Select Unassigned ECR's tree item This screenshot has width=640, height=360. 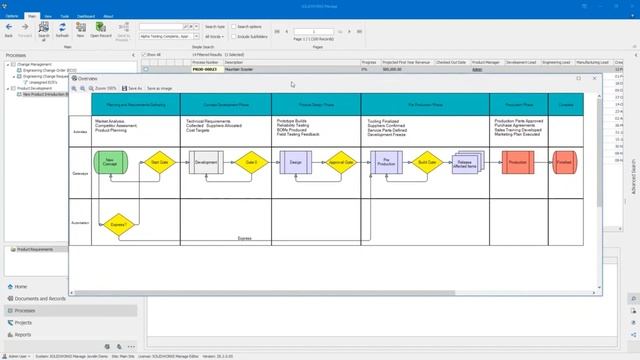coord(40,82)
